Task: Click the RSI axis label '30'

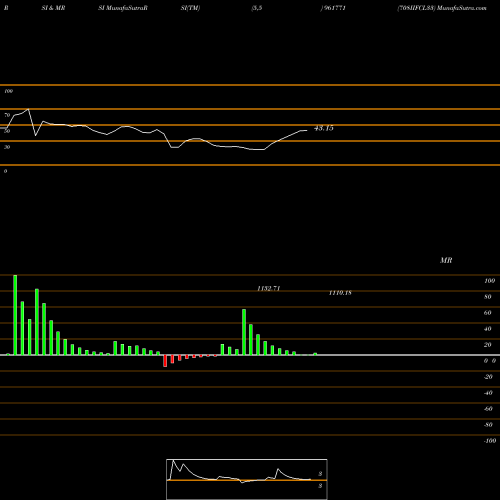Action: (x=7, y=147)
